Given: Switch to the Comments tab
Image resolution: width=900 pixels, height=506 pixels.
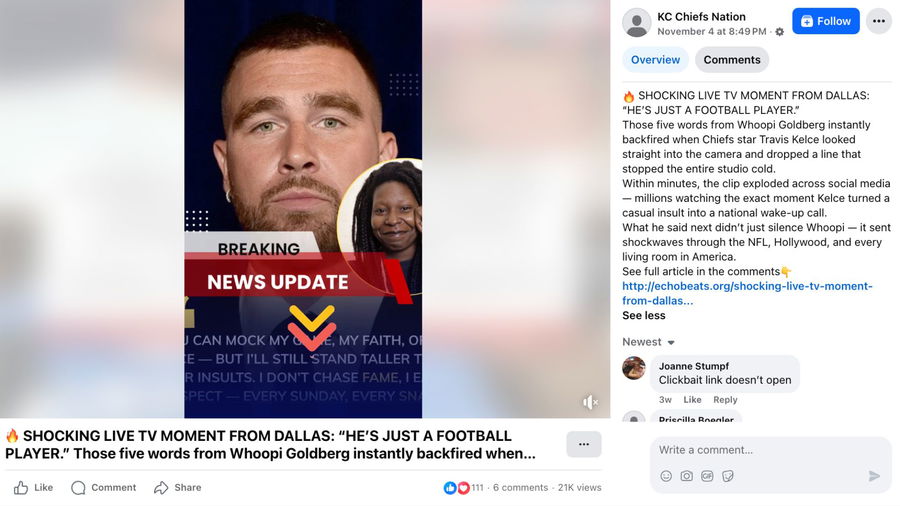Looking at the screenshot, I should point(732,60).
